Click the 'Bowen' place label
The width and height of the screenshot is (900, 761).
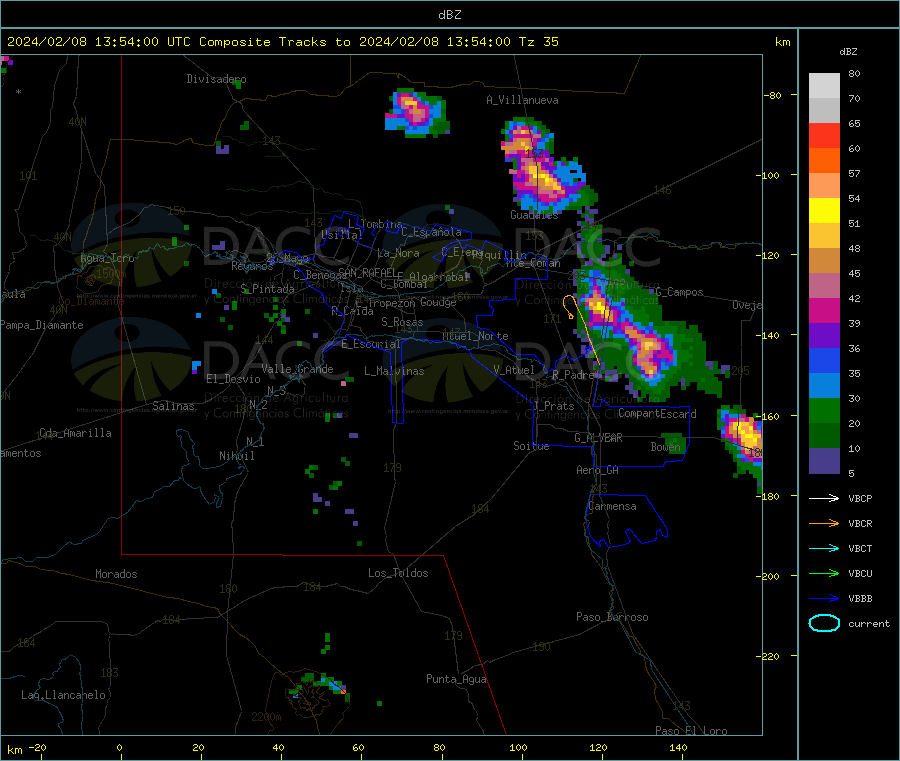tap(665, 446)
